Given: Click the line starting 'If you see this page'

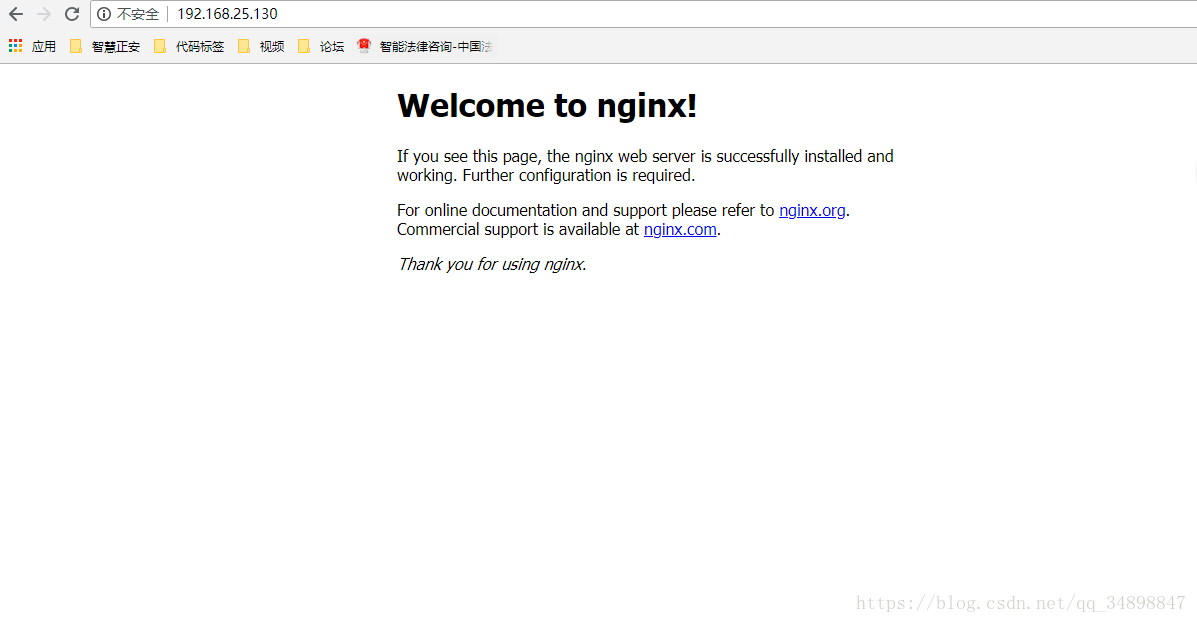Looking at the screenshot, I should [645, 156].
